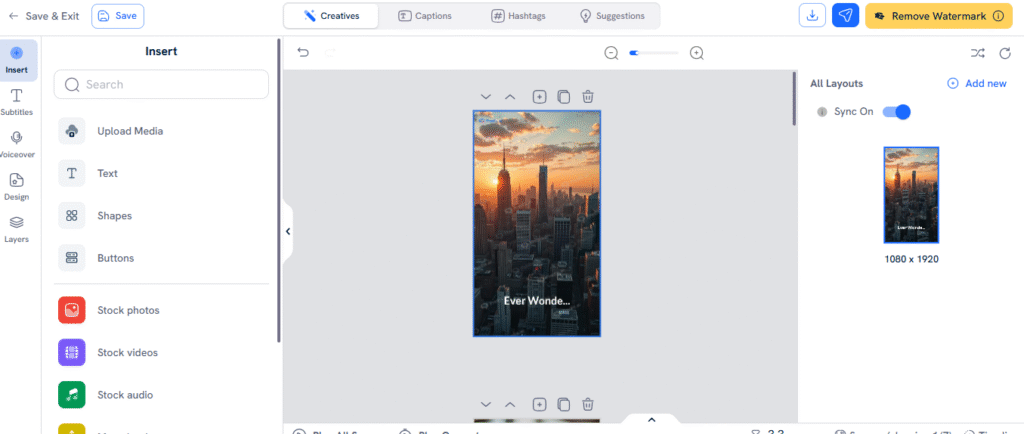Select the 1080 x 1920 layout thumbnail

click(x=911, y=195)
